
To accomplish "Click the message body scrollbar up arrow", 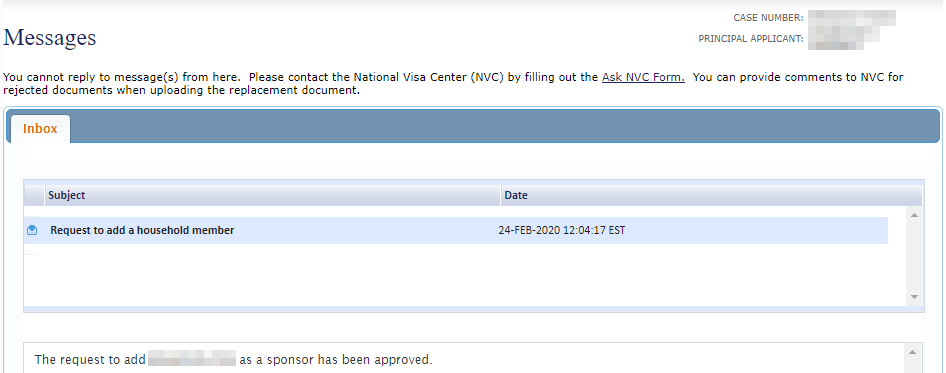I will (912, 352).
